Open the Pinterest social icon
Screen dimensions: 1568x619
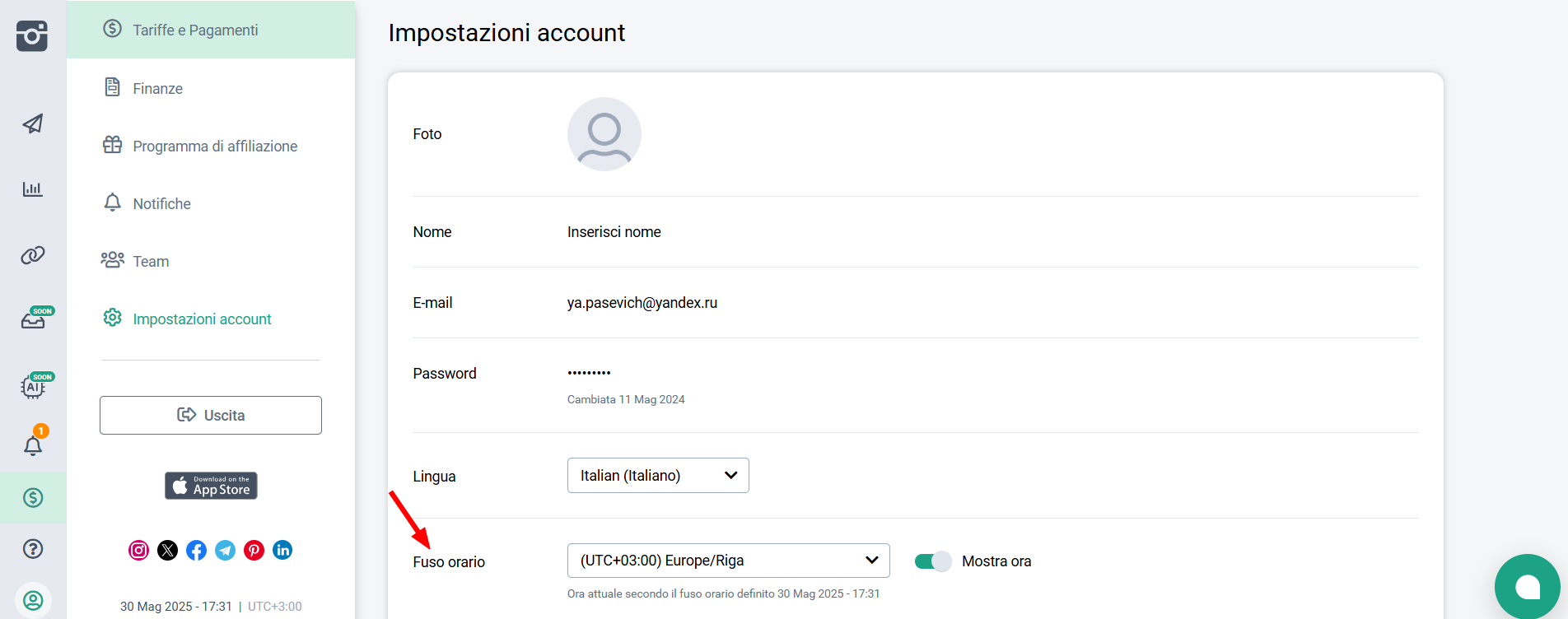tap(254, 550)
